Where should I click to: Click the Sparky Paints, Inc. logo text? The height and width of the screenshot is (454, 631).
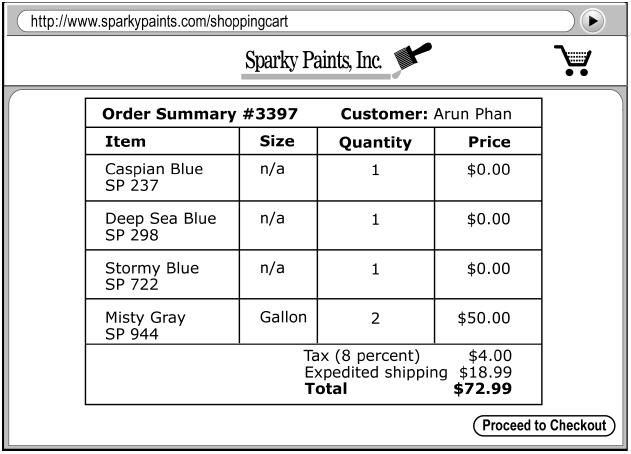point(314,62)
